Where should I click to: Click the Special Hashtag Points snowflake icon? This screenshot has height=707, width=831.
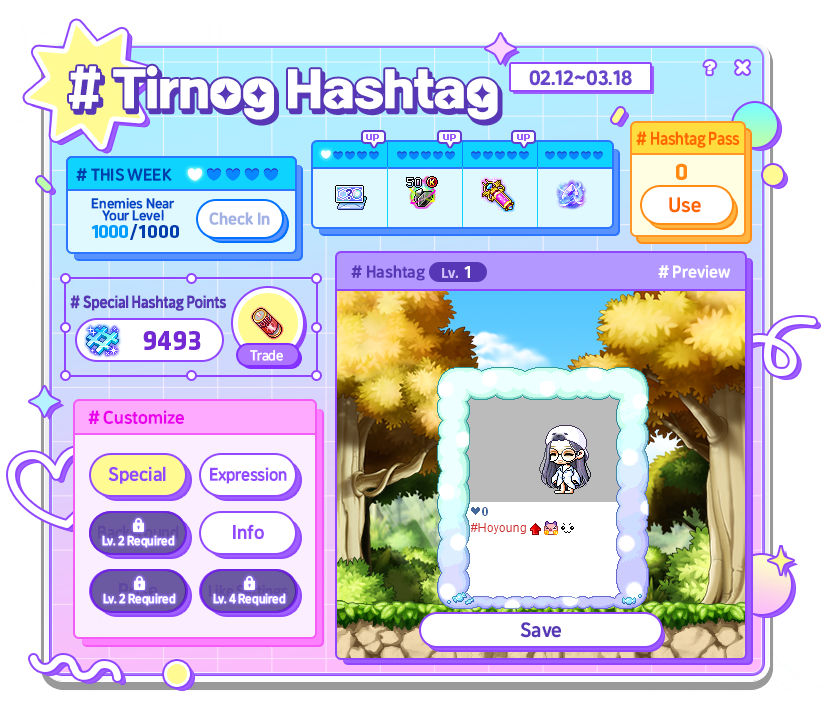tap(103, 340)
